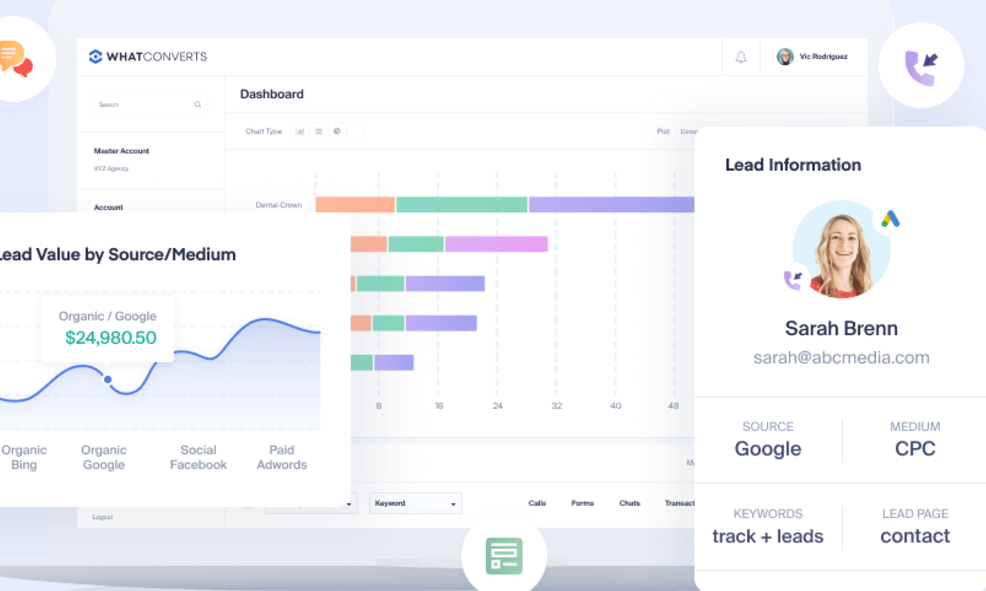Select the Forms category label
This screenshot has height=591, width=986.
(x=582, y=503)
